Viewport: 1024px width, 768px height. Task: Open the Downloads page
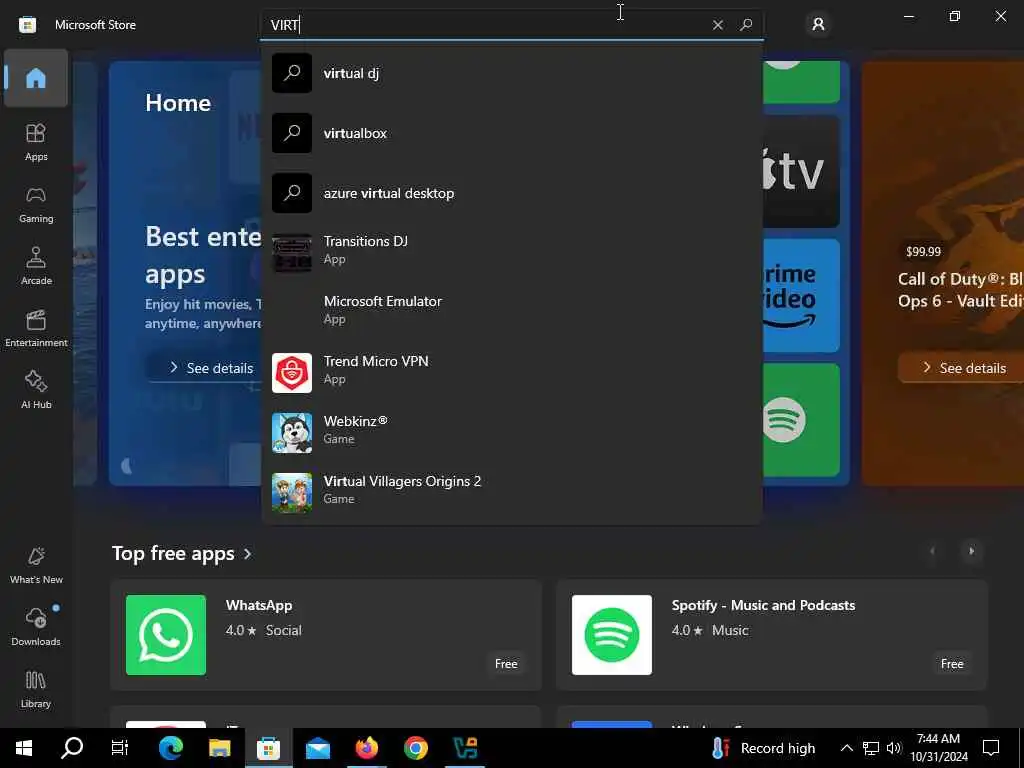click(36, 628)
